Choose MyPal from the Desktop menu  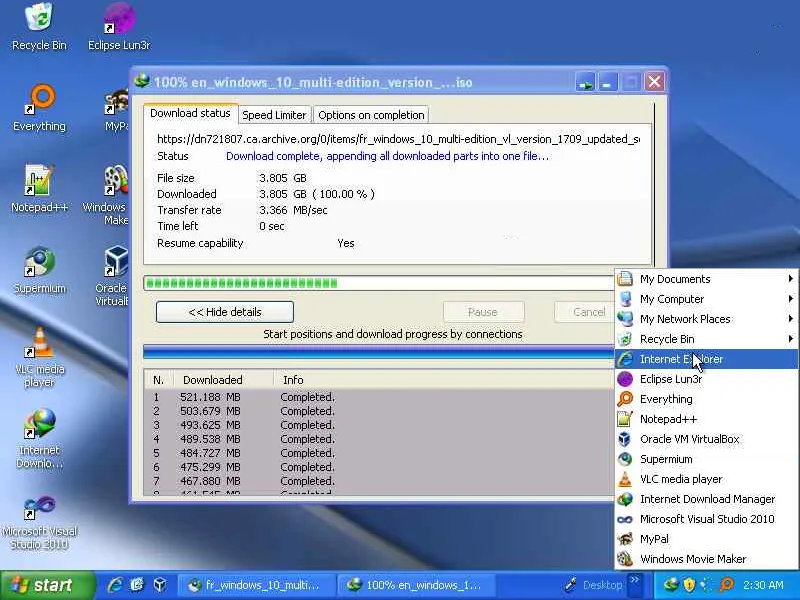(x=706, y=539)
